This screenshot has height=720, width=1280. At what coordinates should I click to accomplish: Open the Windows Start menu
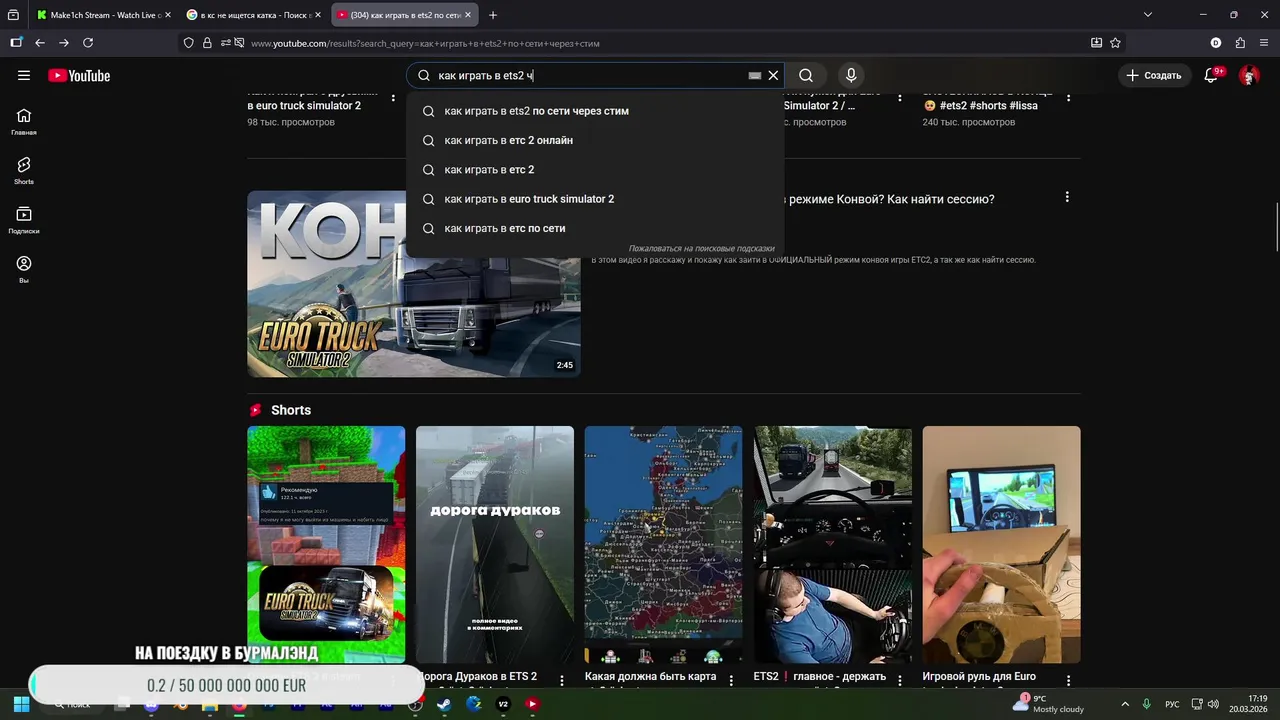coord(21,704)
